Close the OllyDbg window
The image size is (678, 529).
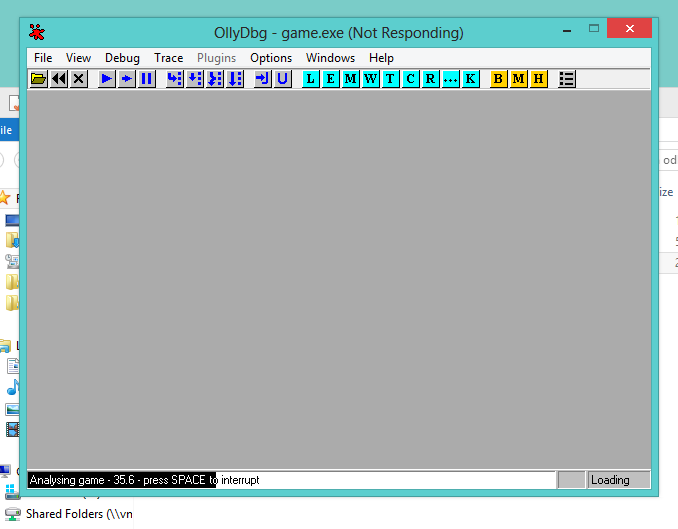[x=629, y=29]
